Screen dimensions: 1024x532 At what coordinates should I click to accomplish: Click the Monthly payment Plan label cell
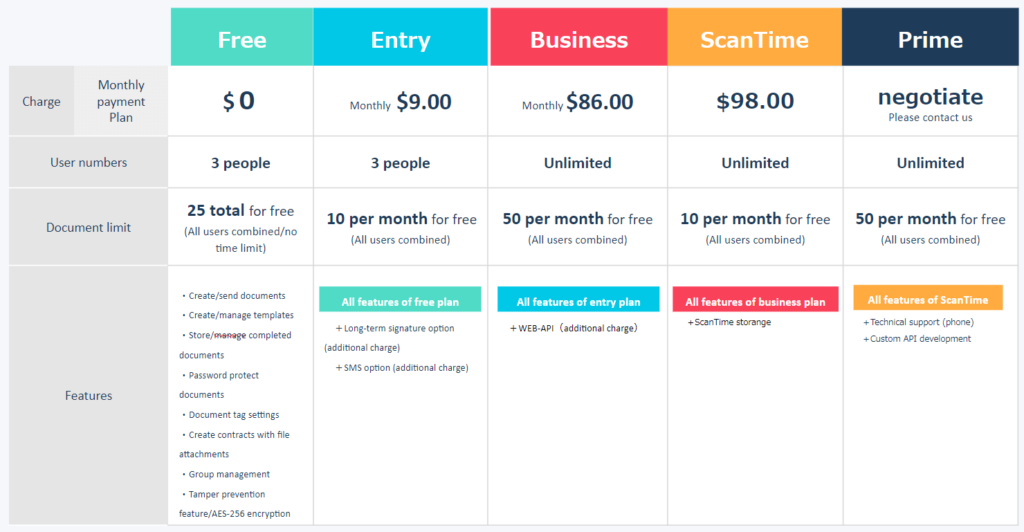tap(121, 101)
